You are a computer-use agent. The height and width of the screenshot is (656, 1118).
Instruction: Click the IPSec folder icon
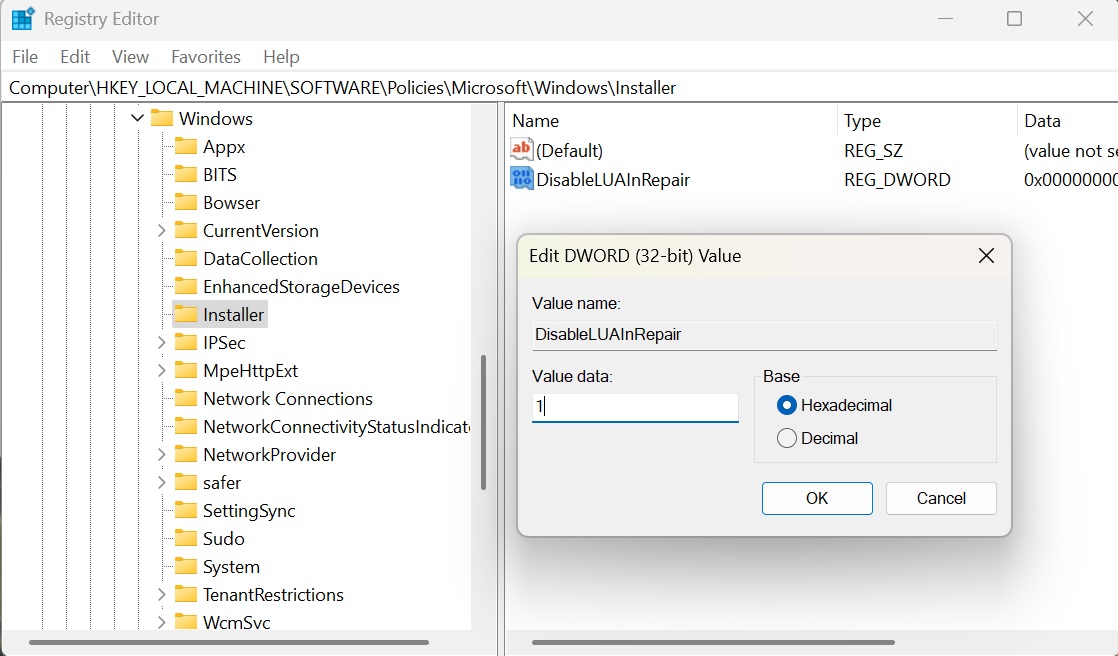[x=186, y=342]
